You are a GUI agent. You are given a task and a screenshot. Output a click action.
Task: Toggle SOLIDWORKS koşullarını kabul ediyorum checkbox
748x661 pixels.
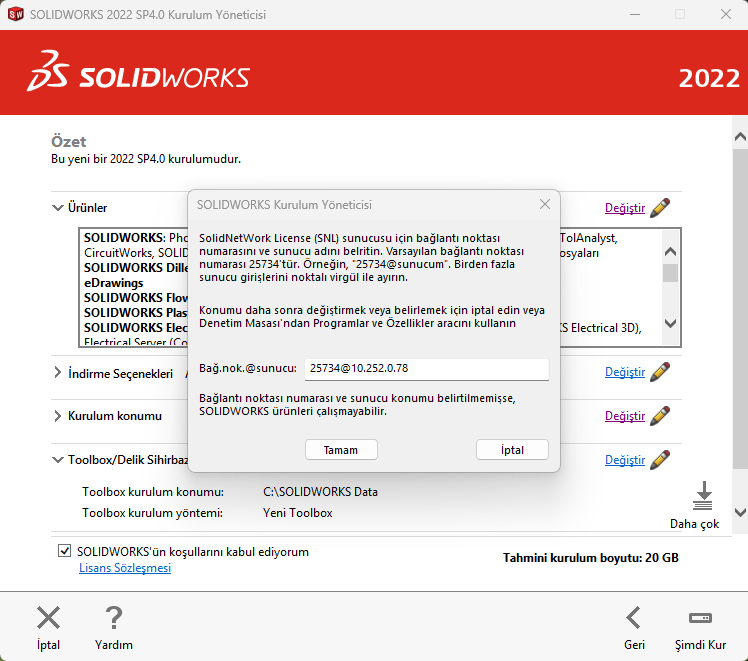coord(64,551)
